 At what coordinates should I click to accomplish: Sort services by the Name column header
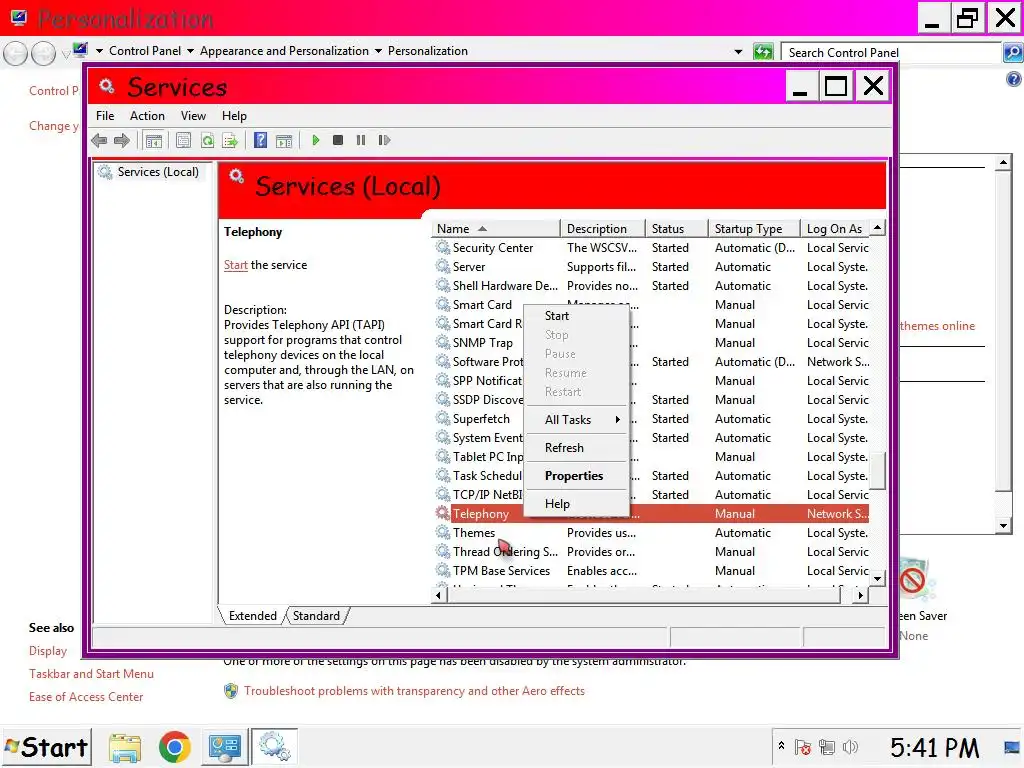click(x=496, y=229)
